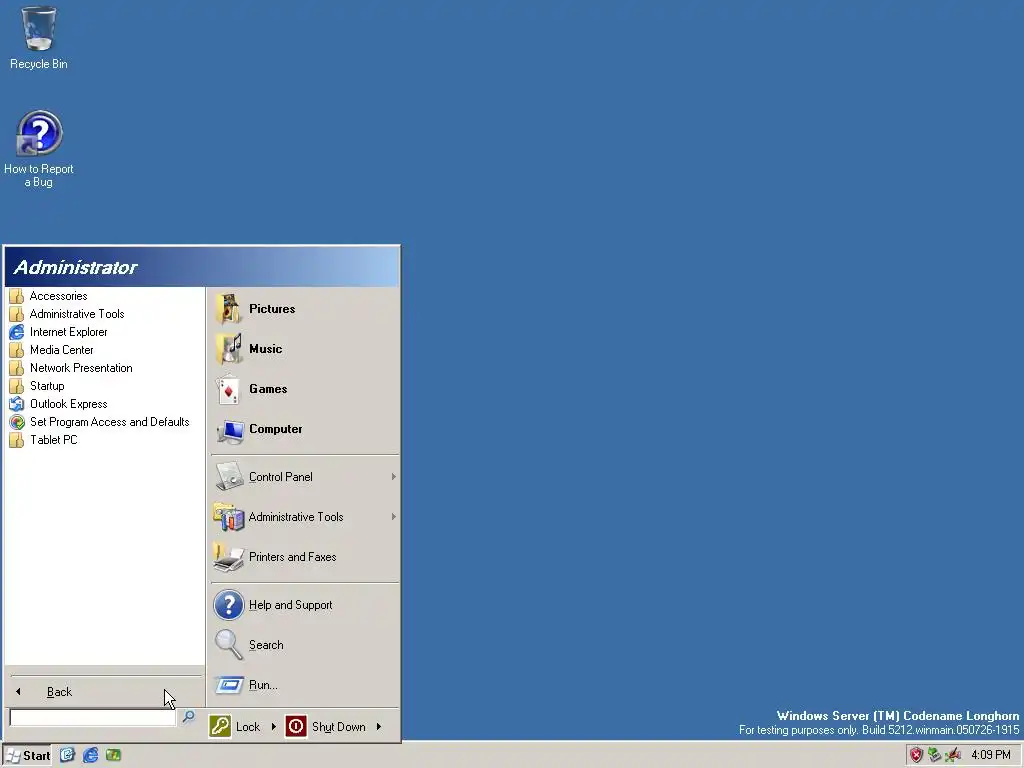Click the Printers and Faxes icon
The image size is (1024, 768).
coord(229,557)
